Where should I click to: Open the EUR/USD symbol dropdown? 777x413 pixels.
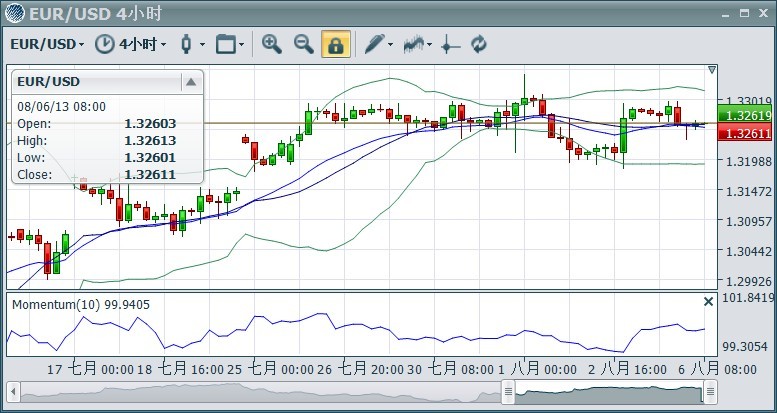(47, 45)
